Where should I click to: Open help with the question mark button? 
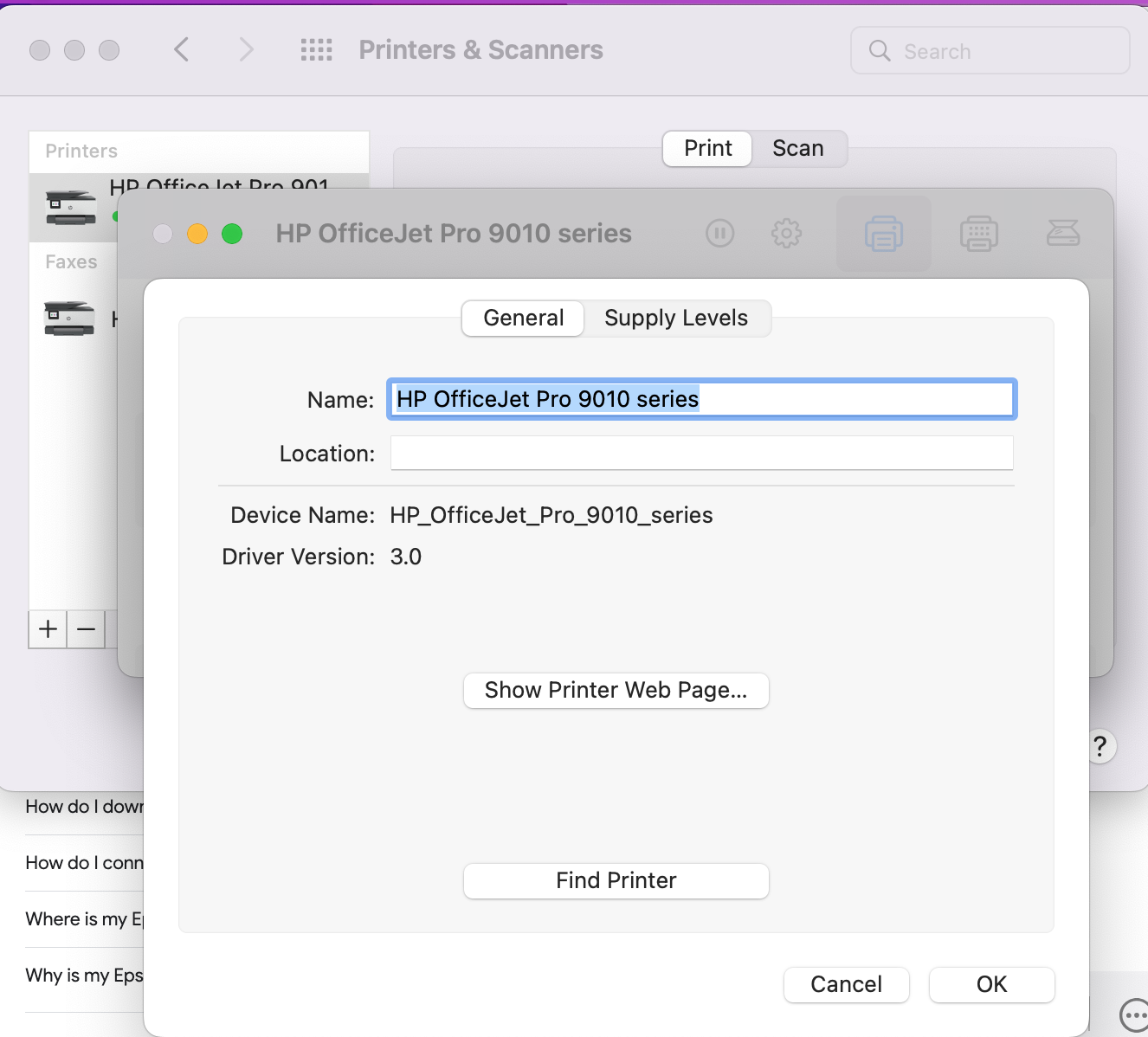point(1100,746)
